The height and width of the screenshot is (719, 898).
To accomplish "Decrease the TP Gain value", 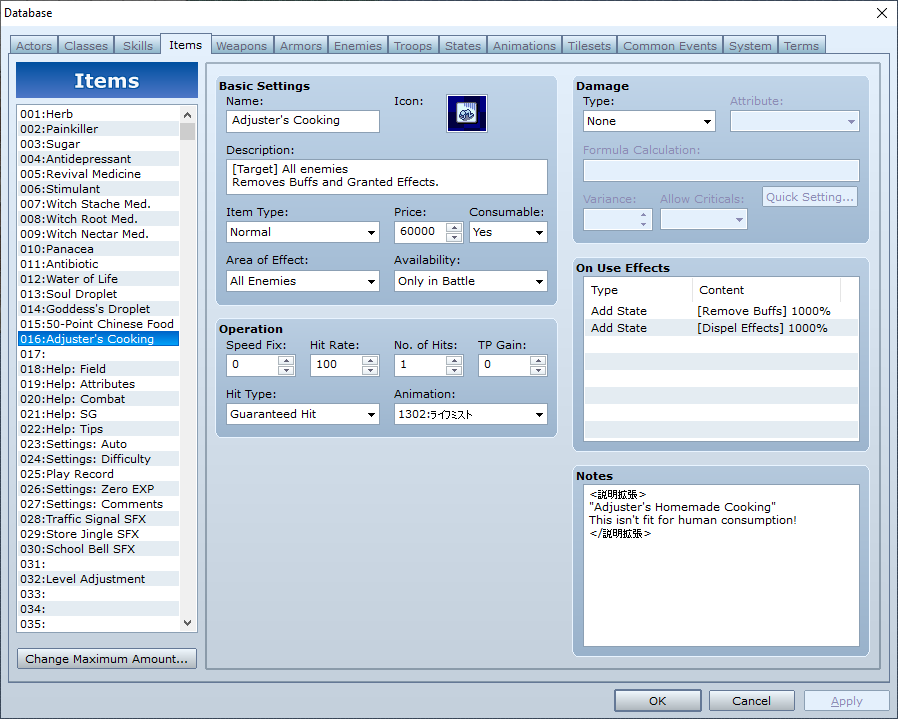I will 539,371.
